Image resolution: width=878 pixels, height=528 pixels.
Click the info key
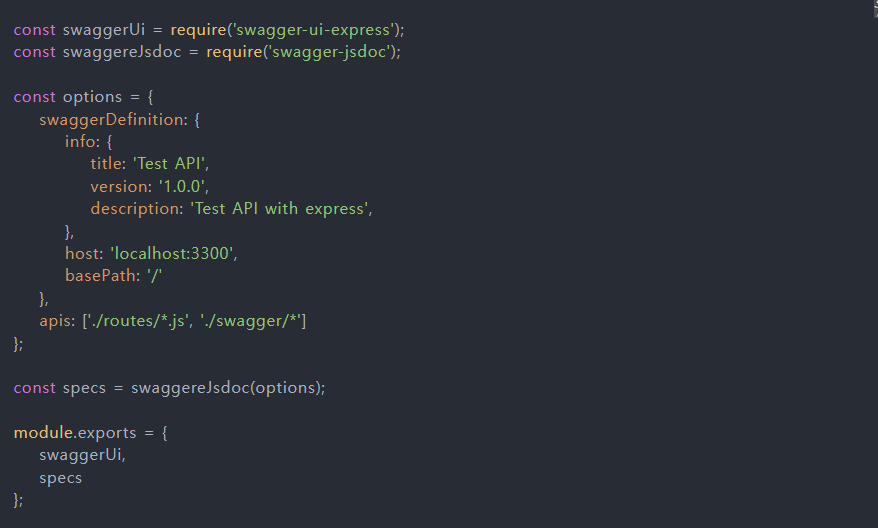point(80,142)
